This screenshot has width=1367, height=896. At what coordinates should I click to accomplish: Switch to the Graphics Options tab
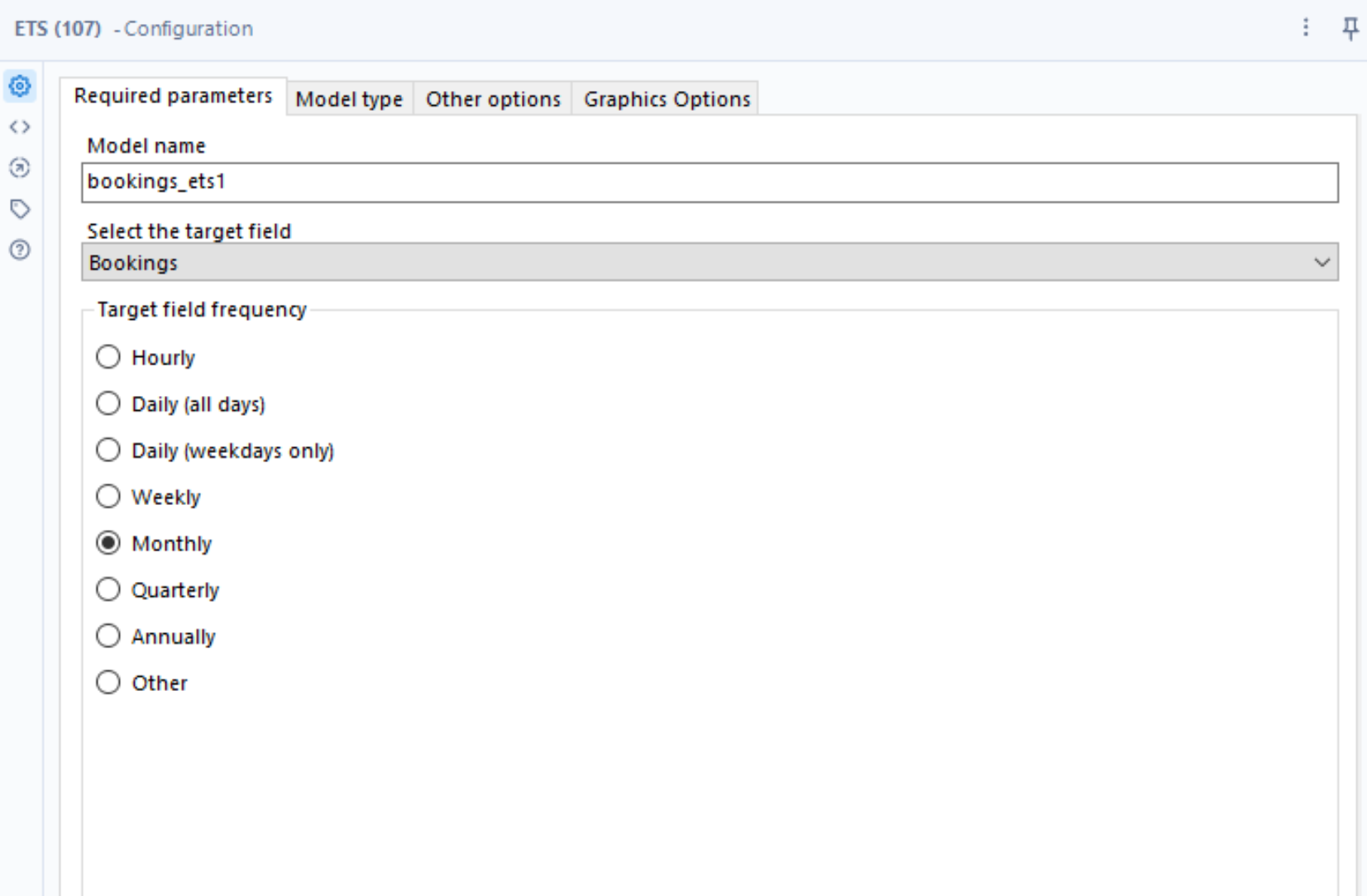pyautogui.click(x=665, y=98)
